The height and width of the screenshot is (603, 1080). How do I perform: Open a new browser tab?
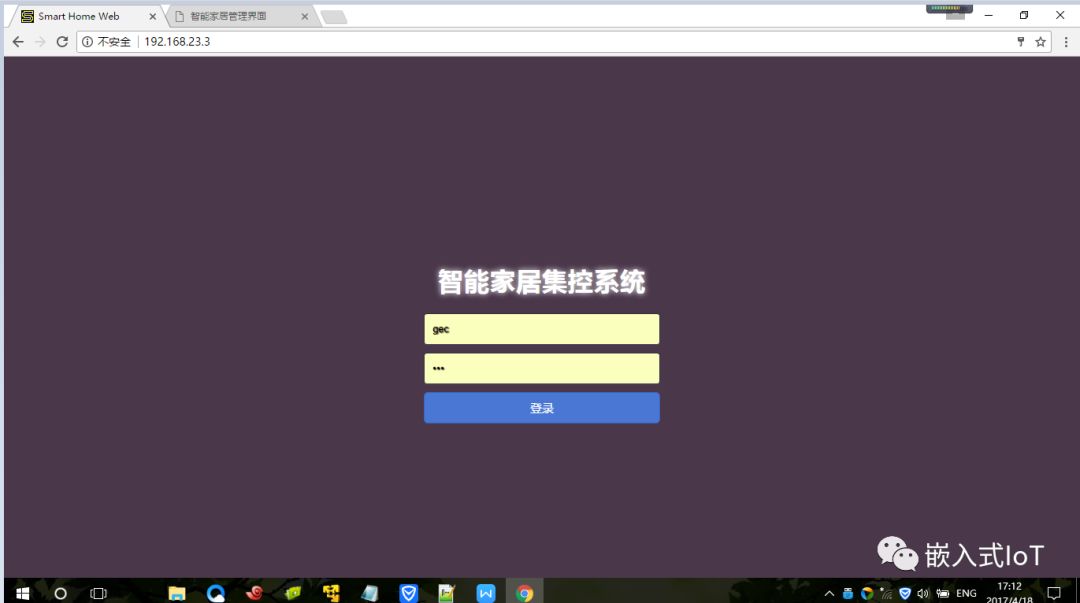(x=334, y=16)
